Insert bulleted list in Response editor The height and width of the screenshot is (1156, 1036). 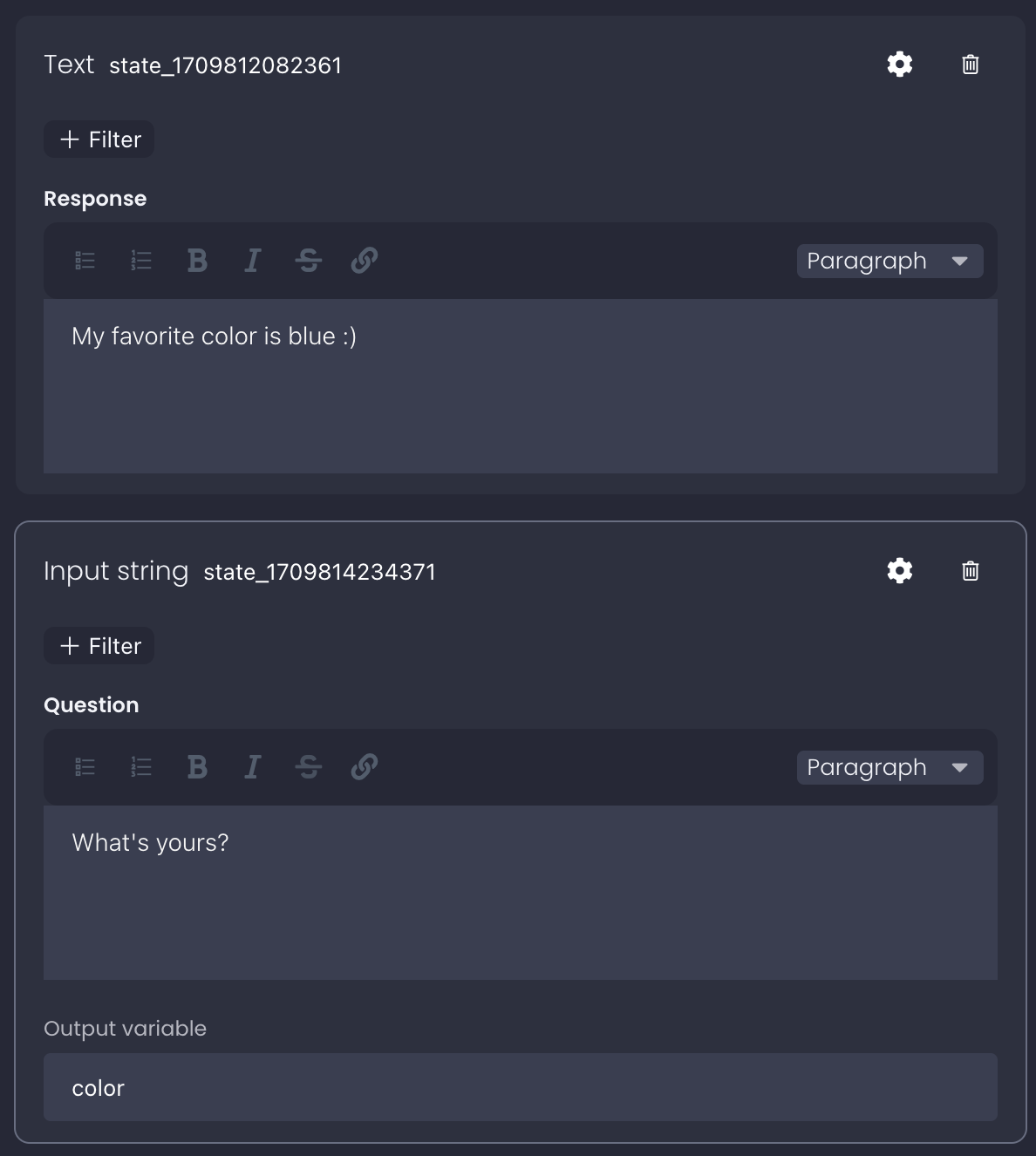click(x=85, y=261)
